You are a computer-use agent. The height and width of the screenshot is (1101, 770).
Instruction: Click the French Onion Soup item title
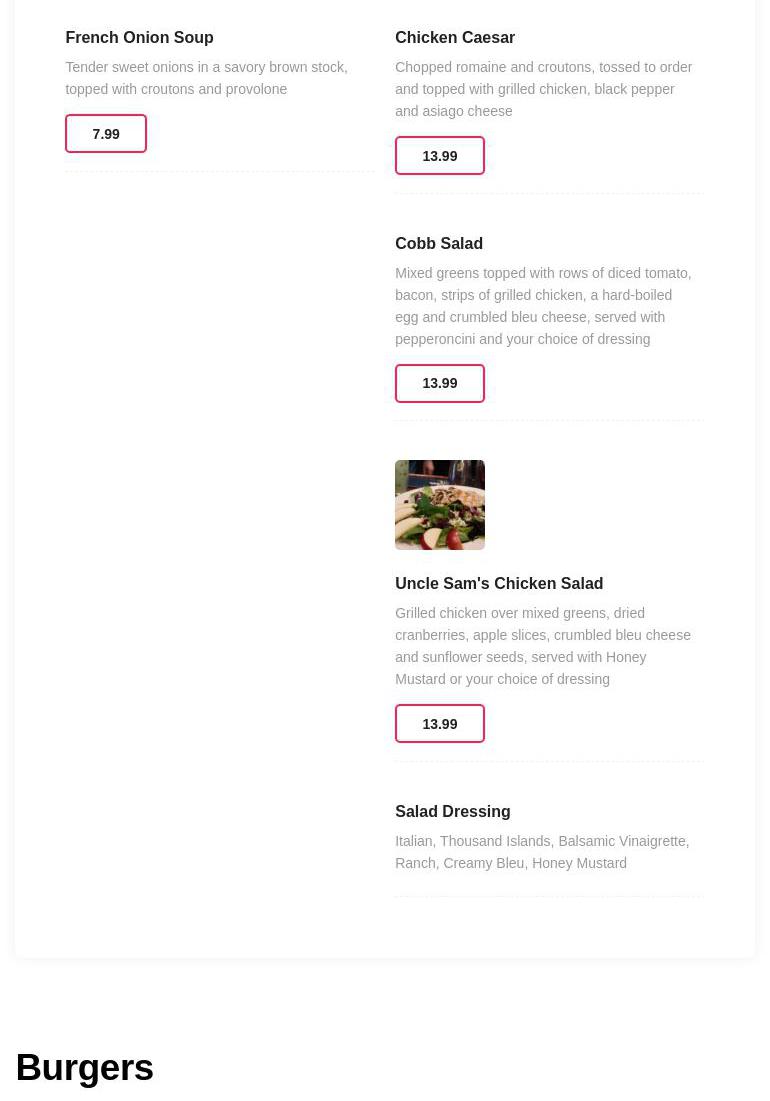click(x=139, y=38)
